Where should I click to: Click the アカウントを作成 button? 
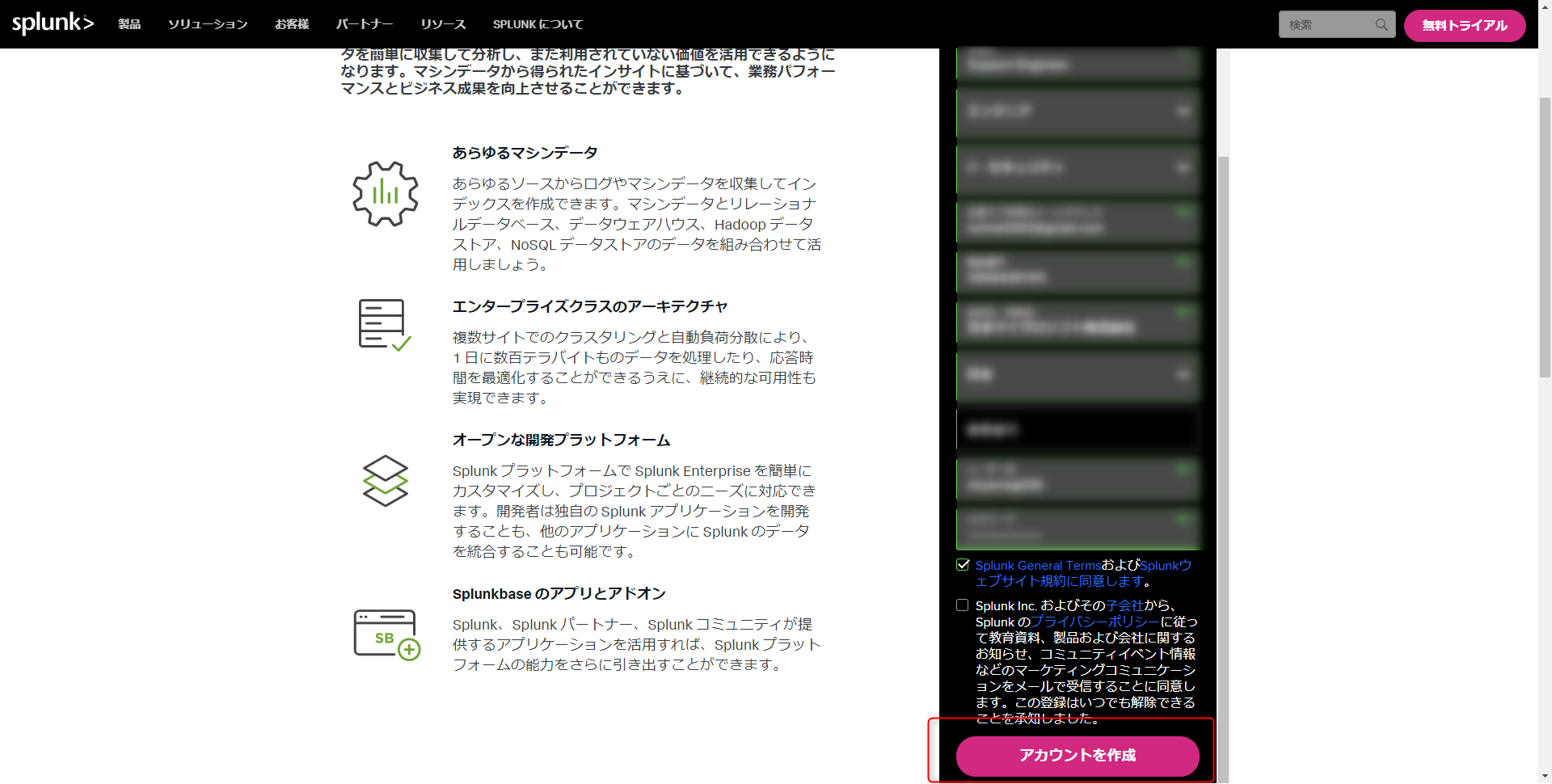[1078, 756]
